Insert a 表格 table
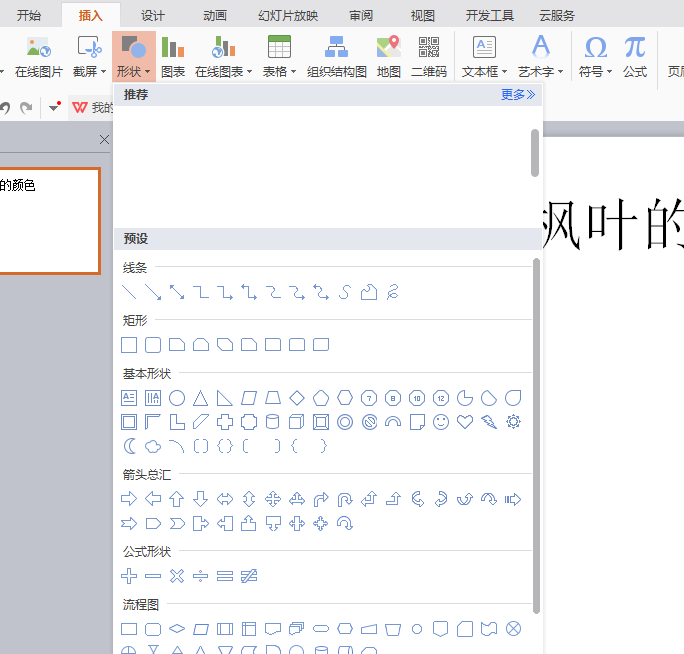This screenshot has height=654, width=684. point(279,57)
